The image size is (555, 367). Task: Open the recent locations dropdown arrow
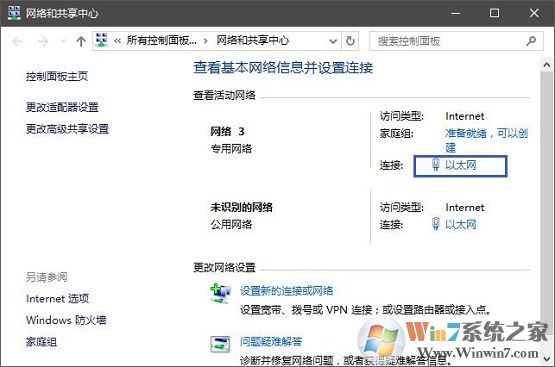tap(63, 41)
